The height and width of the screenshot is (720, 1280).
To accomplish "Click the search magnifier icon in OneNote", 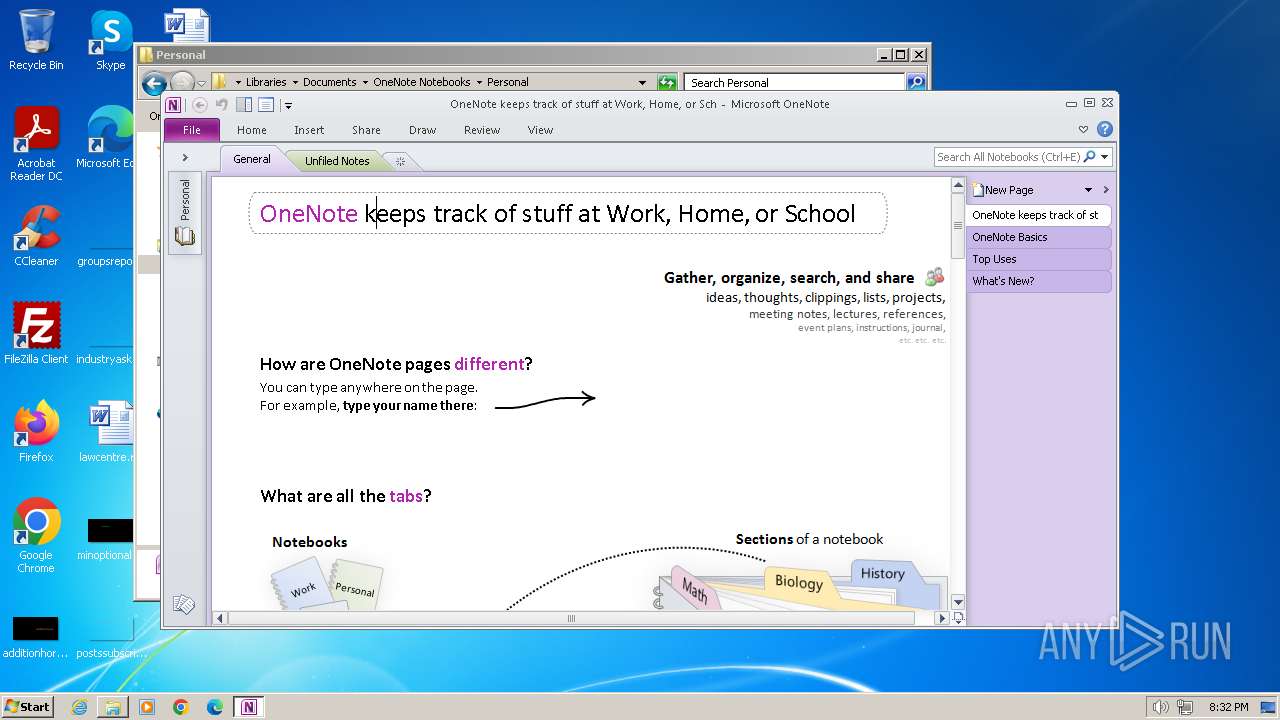I will coord(1090,157).
